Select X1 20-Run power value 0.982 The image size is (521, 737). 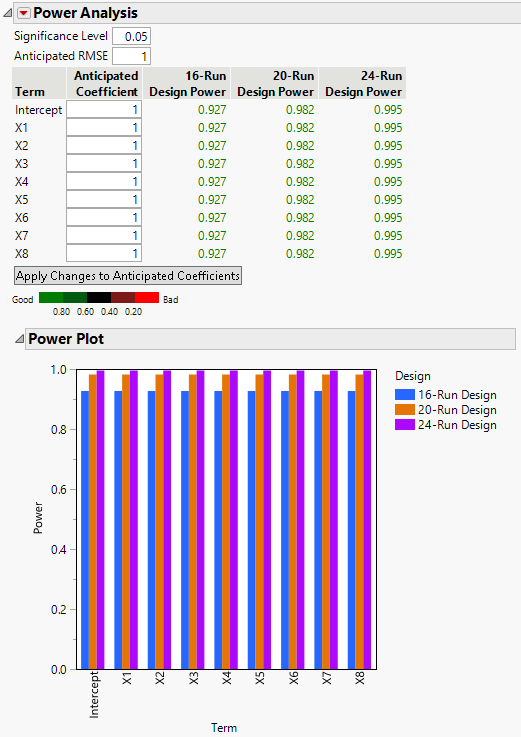coord(300,127)
